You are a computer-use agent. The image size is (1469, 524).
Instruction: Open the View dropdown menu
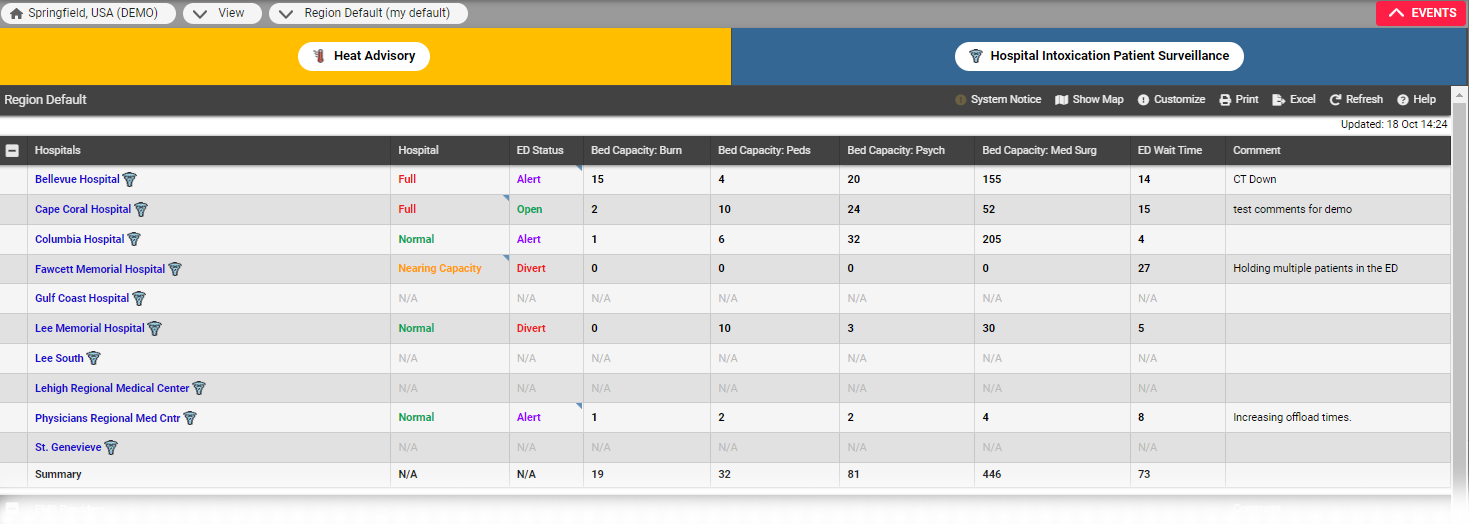(x=222, y=14)
